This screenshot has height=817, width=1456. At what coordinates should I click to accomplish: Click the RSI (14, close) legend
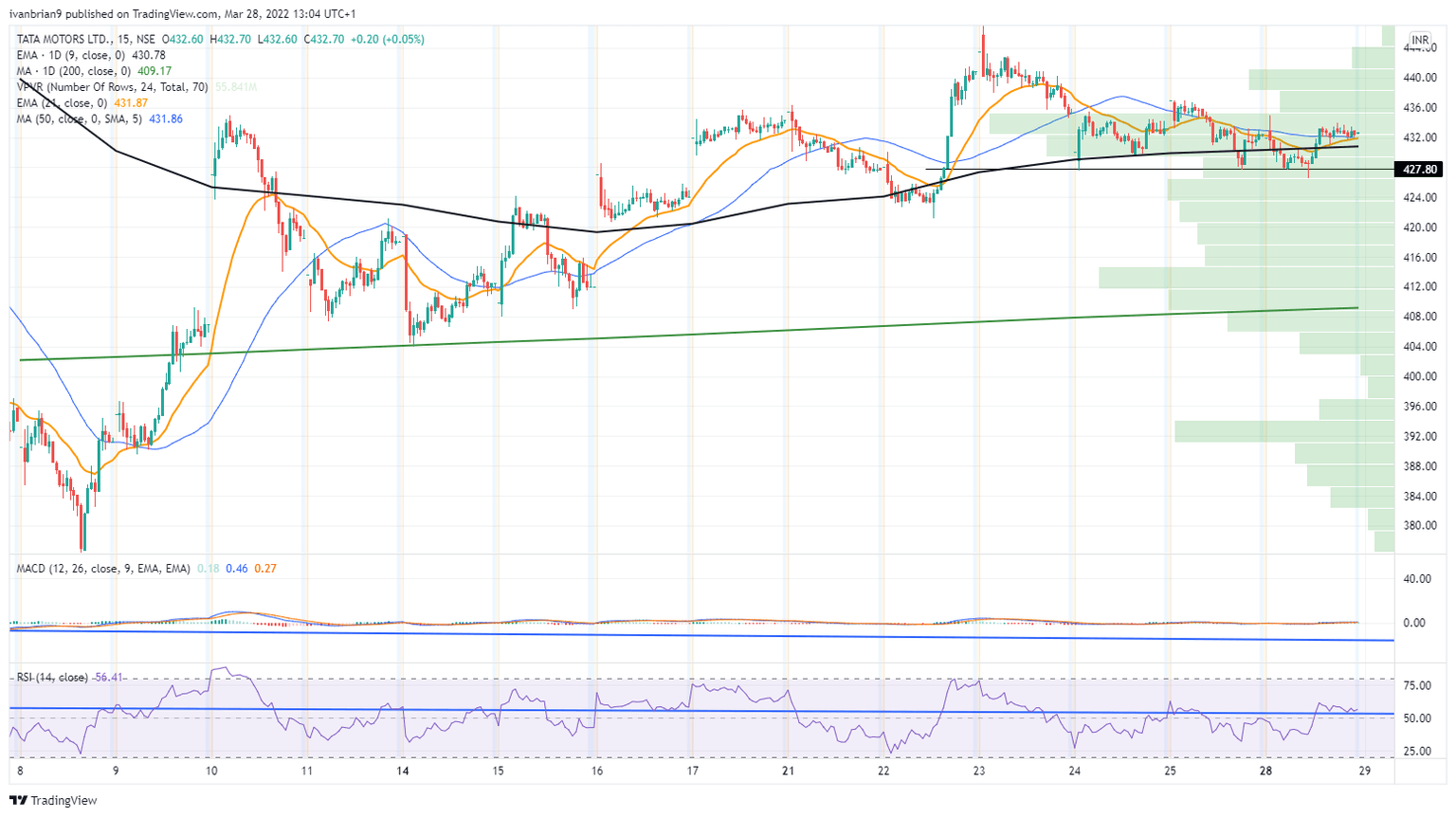pos(70,678)
